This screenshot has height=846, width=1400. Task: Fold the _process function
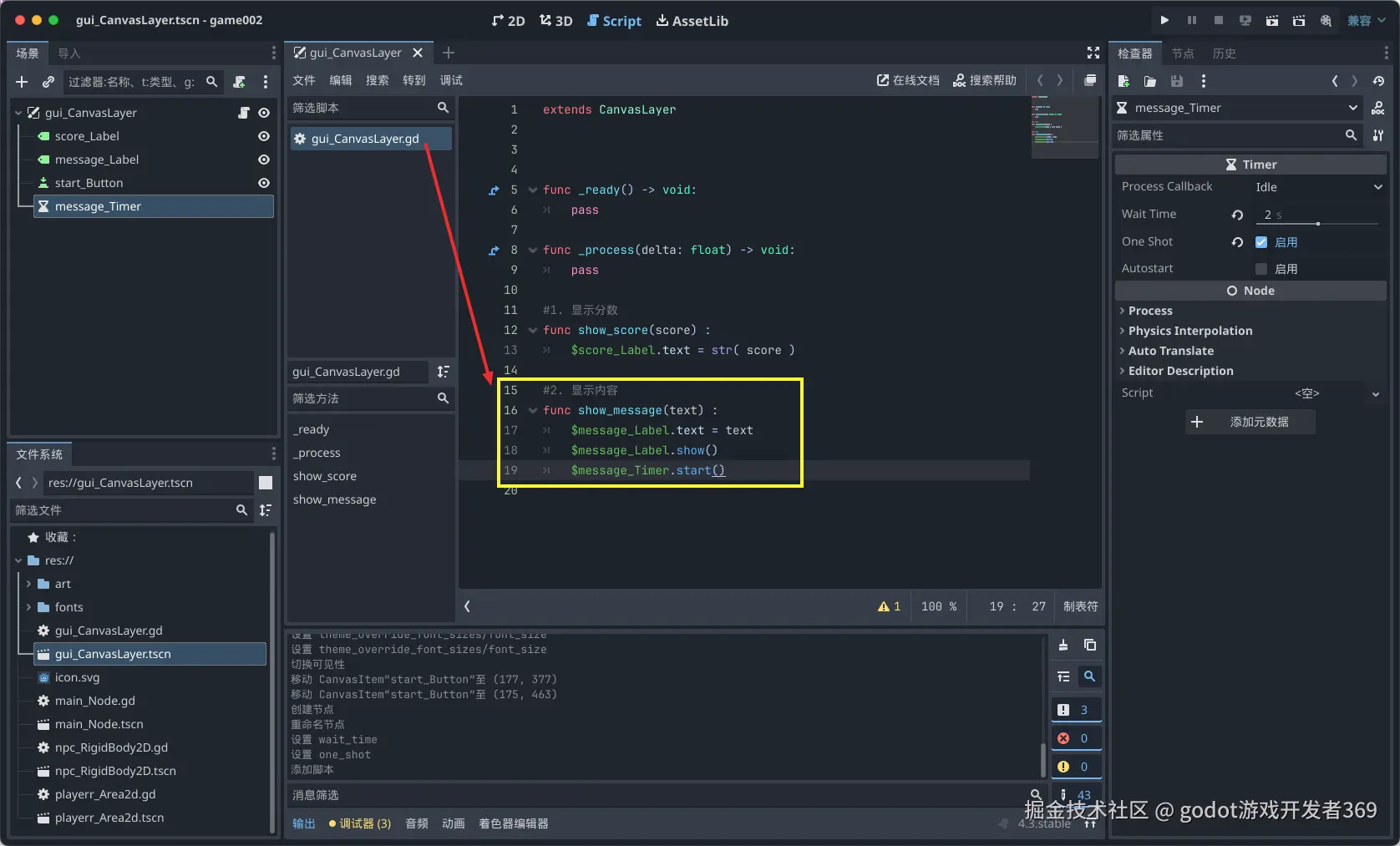tap(533, 251)
